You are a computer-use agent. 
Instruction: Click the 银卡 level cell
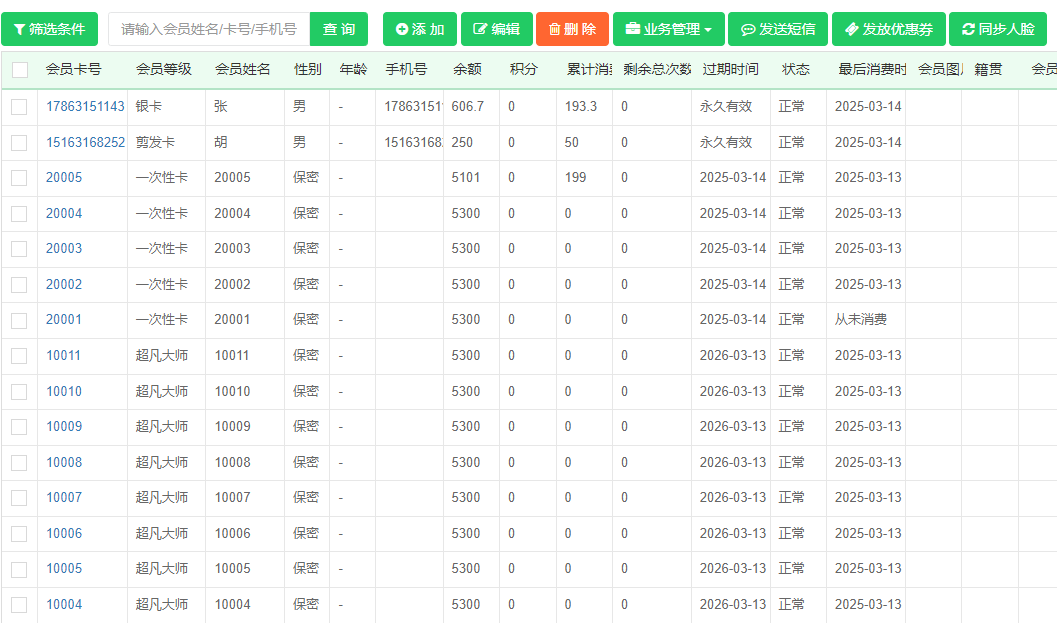[x=148, y=107]
